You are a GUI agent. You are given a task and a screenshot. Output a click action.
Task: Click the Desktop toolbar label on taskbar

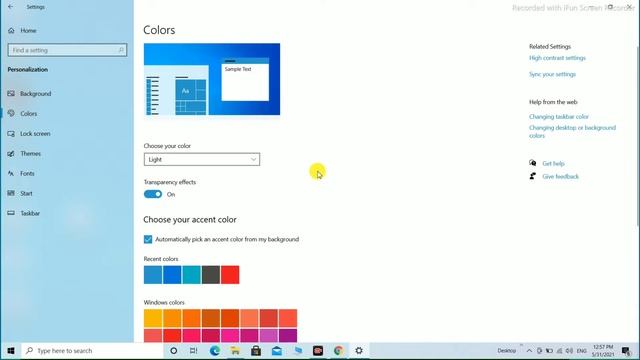(x=507, y=351)
